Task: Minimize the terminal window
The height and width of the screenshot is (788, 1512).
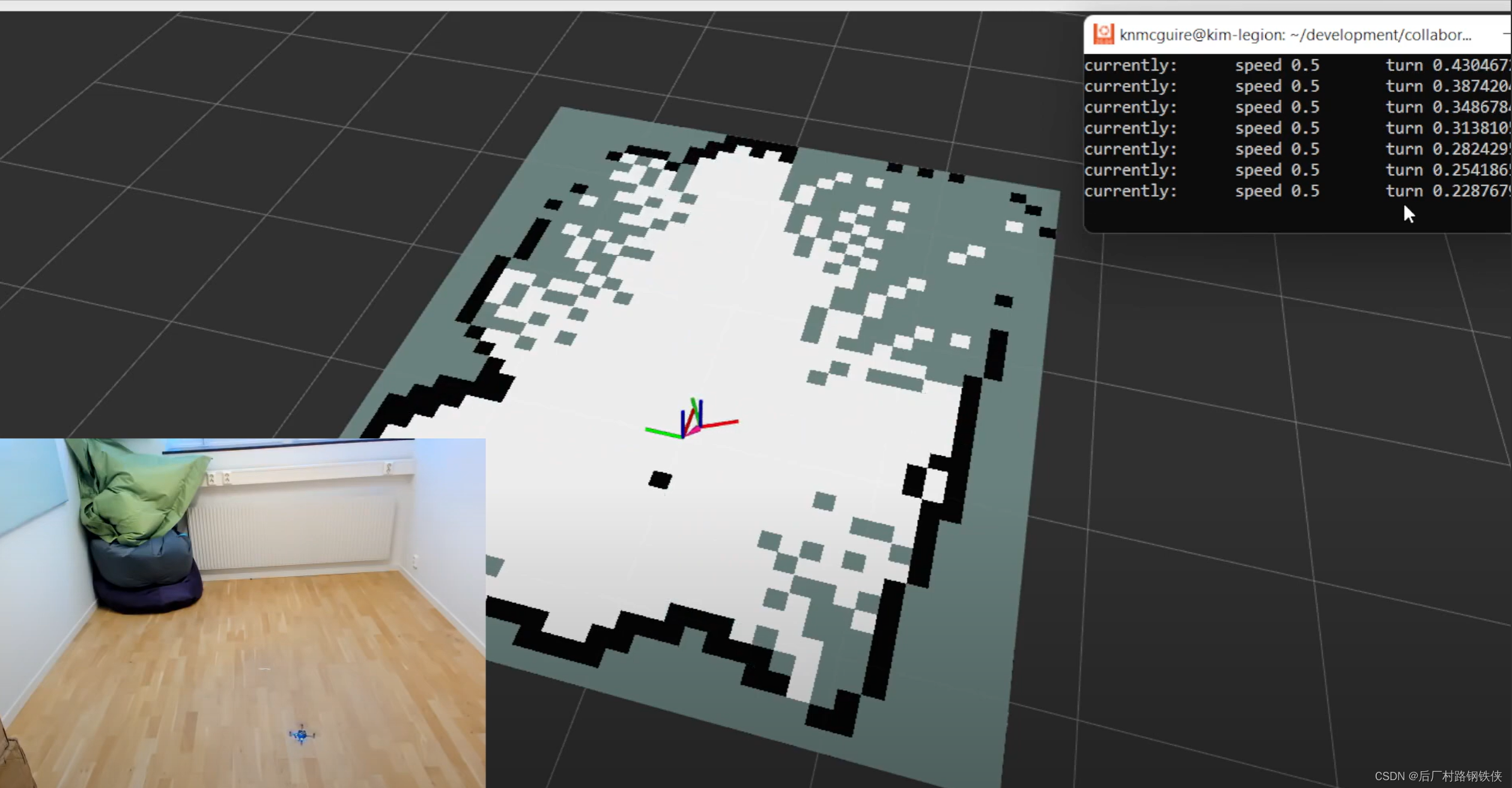Action: coord(1507,33)
